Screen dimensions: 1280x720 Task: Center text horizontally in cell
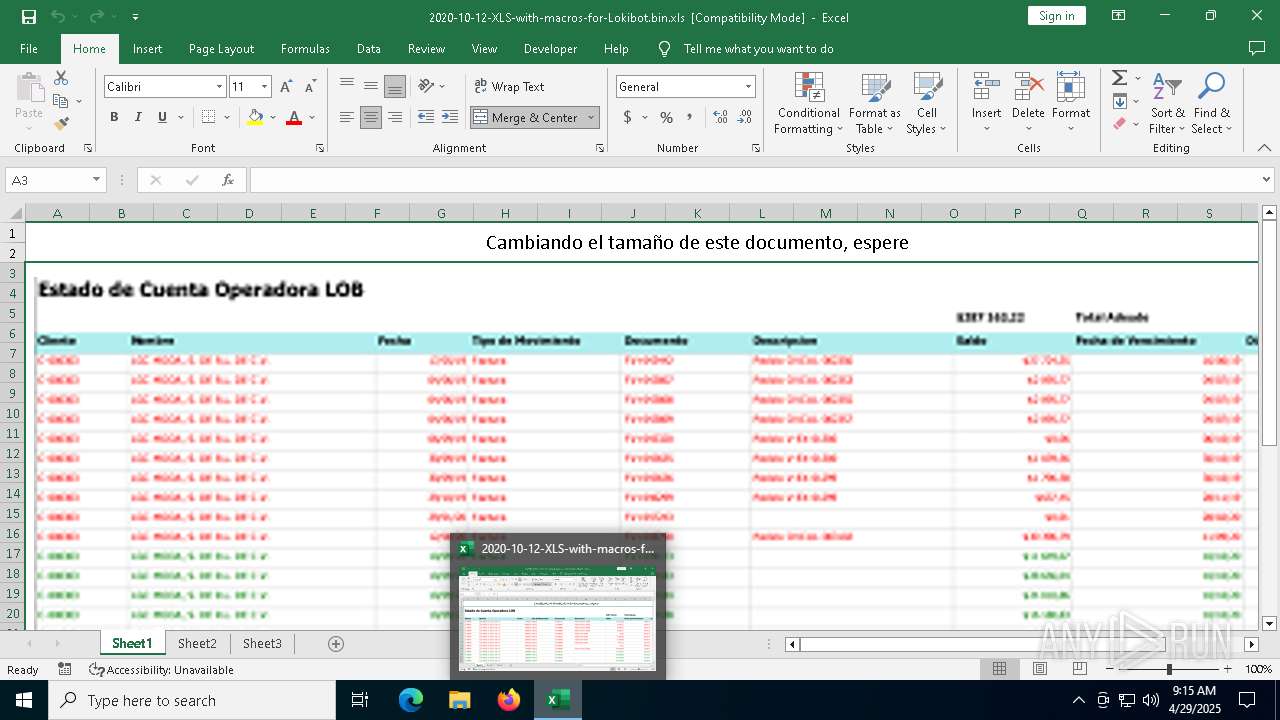pos(371,117)
